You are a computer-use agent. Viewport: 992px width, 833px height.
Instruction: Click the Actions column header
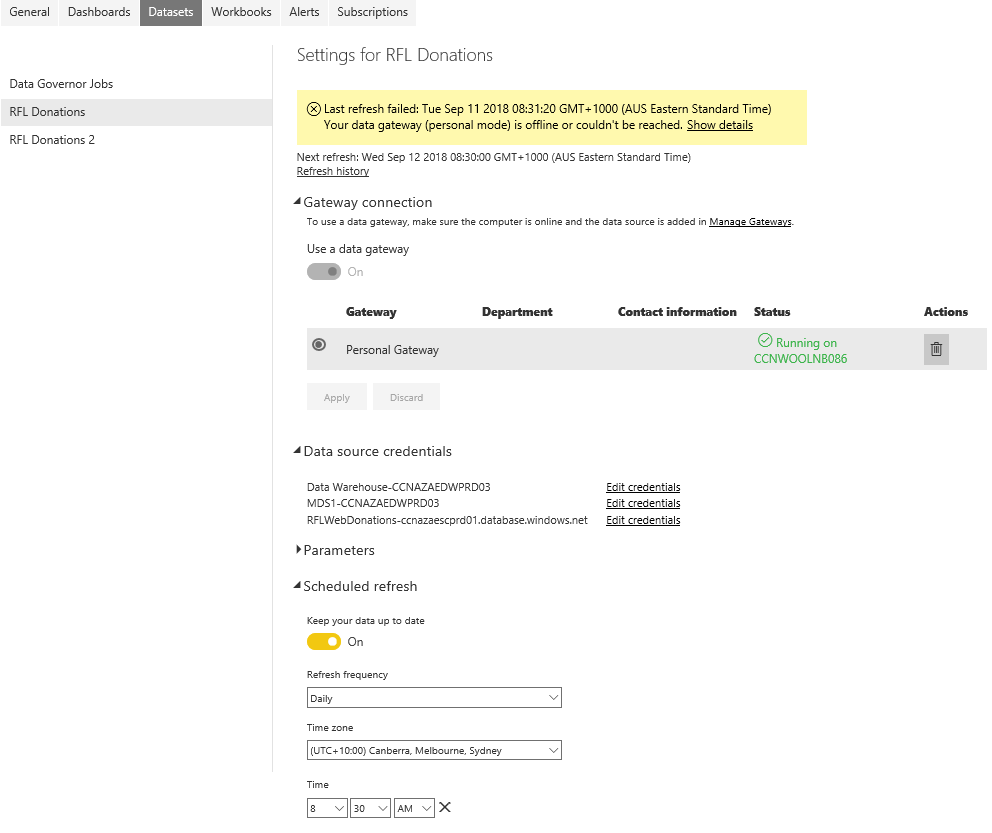coord(946,312)
